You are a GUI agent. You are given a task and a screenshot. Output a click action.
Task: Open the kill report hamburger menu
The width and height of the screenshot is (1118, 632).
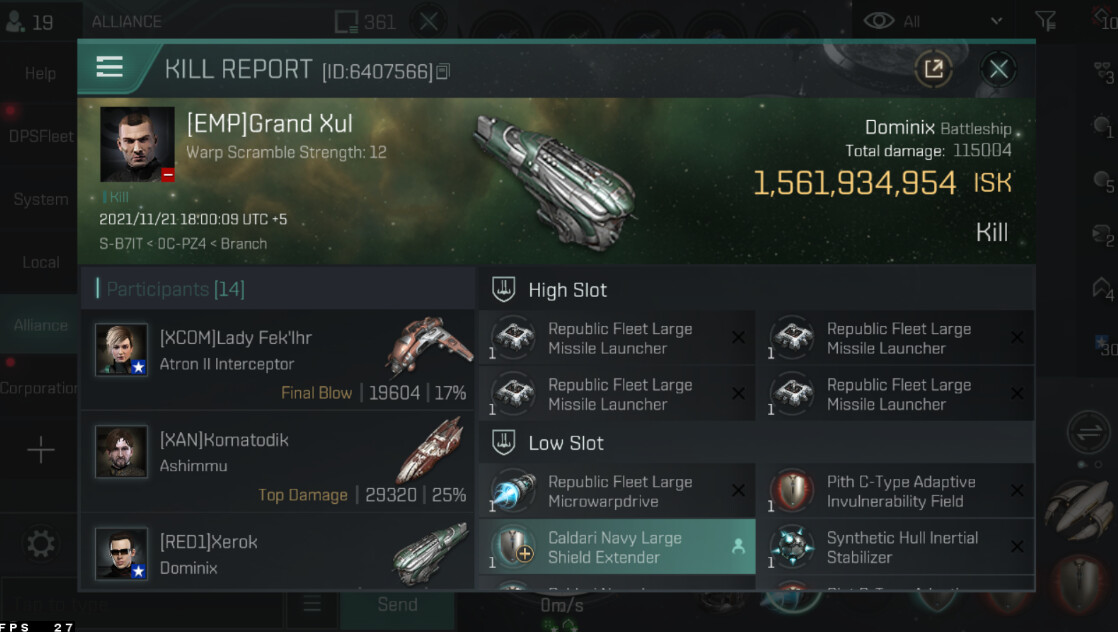pos(109,68)
